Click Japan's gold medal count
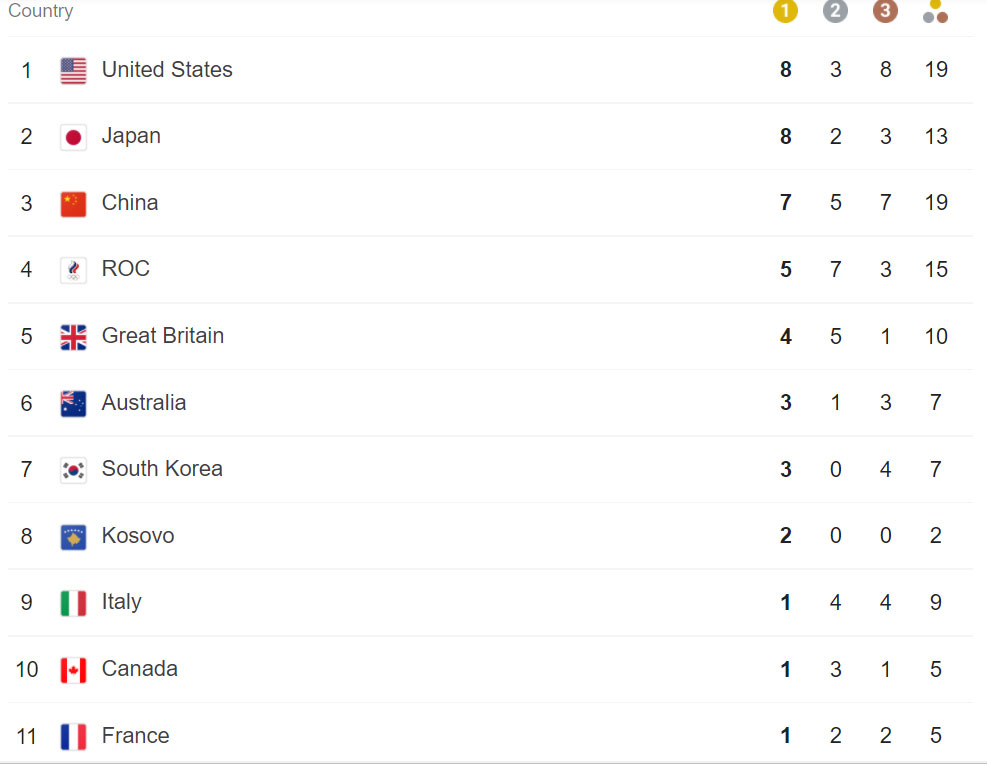987x764 pixels. [786, 137]
